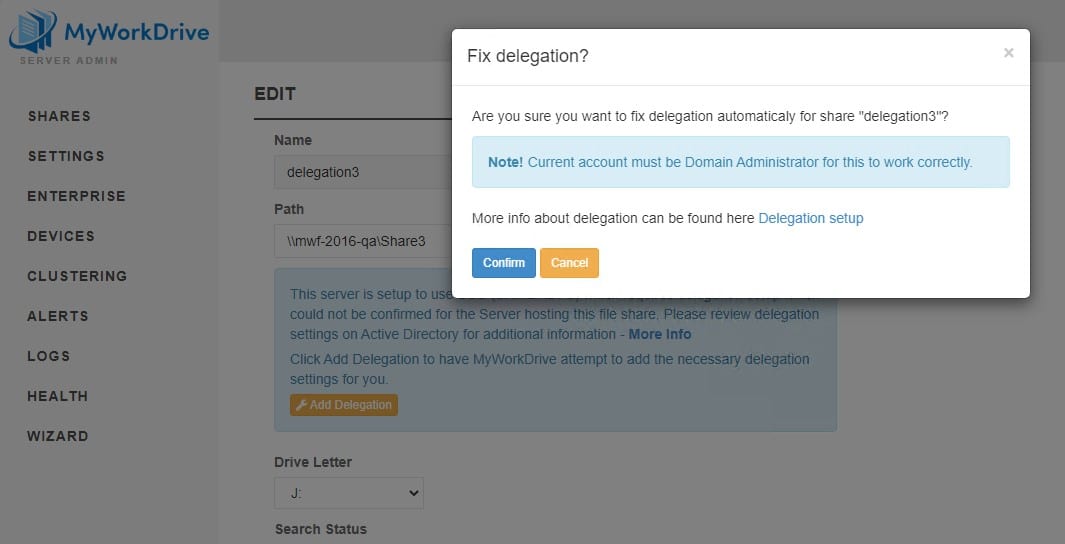Open the Enterprise menu item

point(76,196)
